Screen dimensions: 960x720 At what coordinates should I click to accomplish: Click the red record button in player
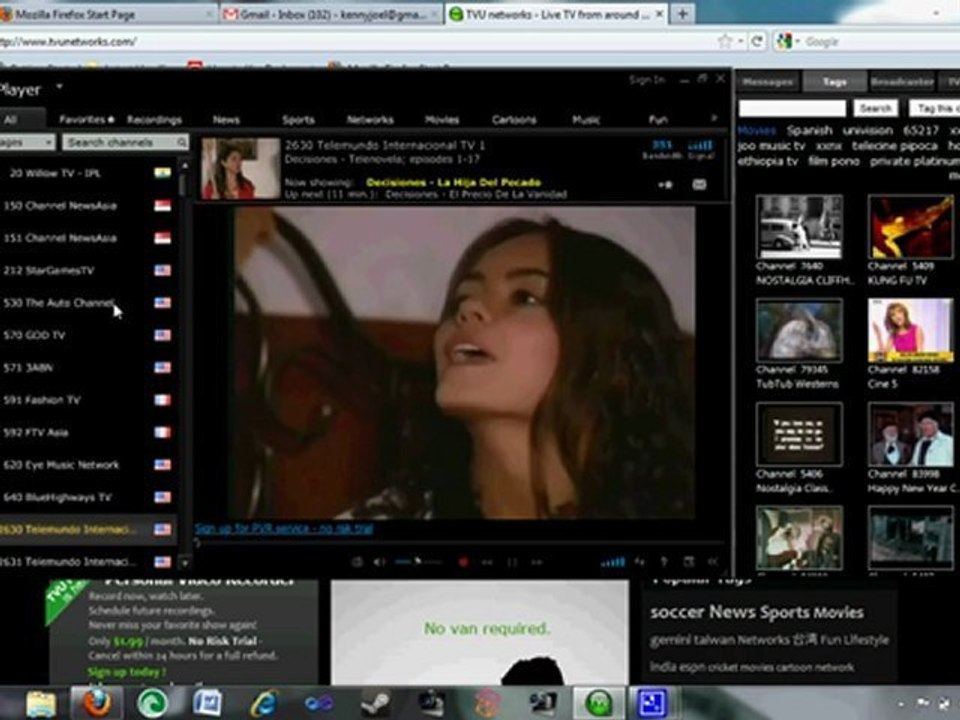(463, 562)
